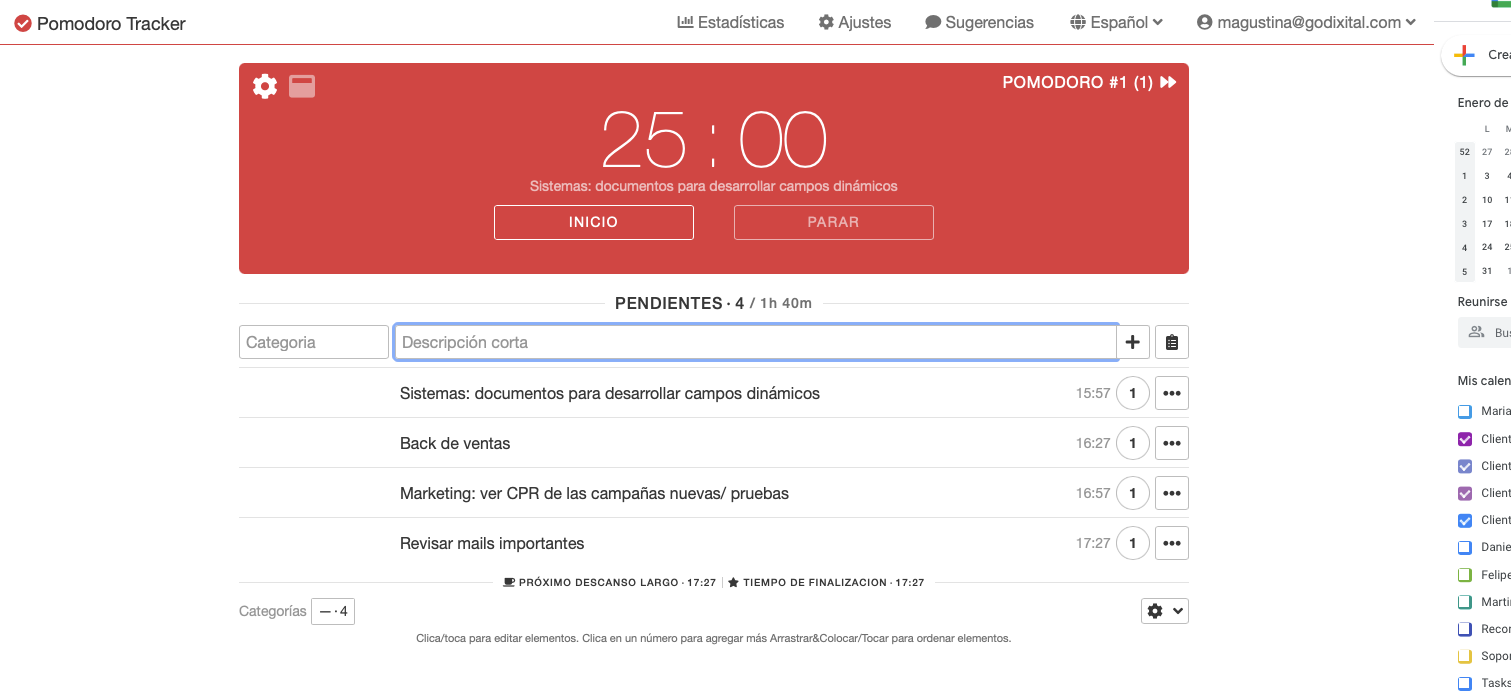The height and width of the screenshot is (696, 1511).
Task: Click the plus icon to add task
Action: point(1132,342)
